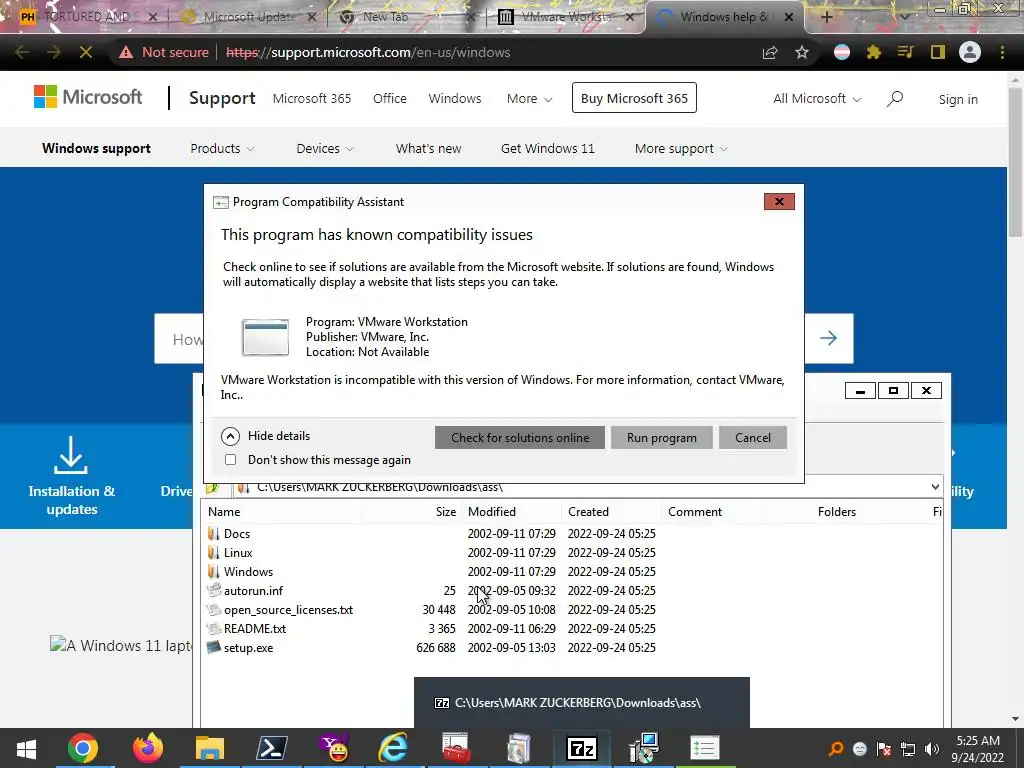Select the Linux folder in 7-Zip

pos(238,552)
